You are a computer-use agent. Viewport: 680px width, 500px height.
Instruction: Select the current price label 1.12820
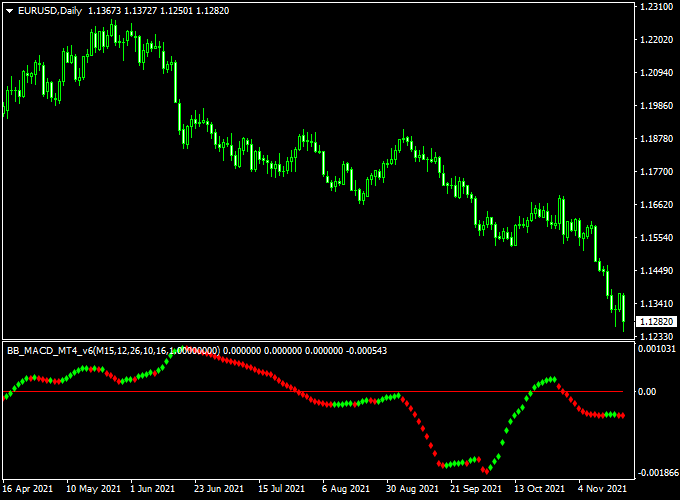tap(657, 321)
